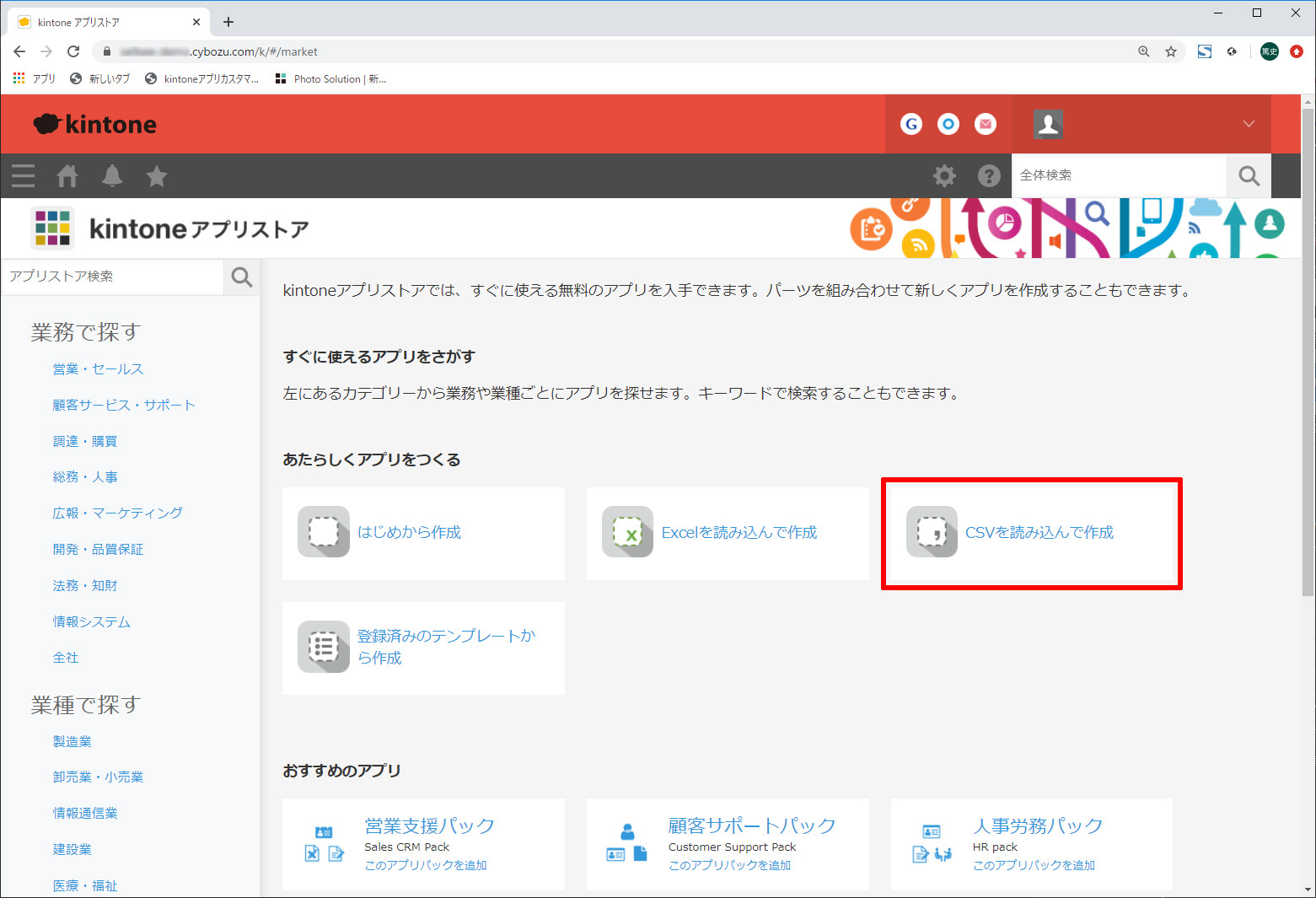This screenshot has height=898, width=1316.
Task: Click the global search magnifier button
Action: pyautogui.click(x=1249, y=175)
